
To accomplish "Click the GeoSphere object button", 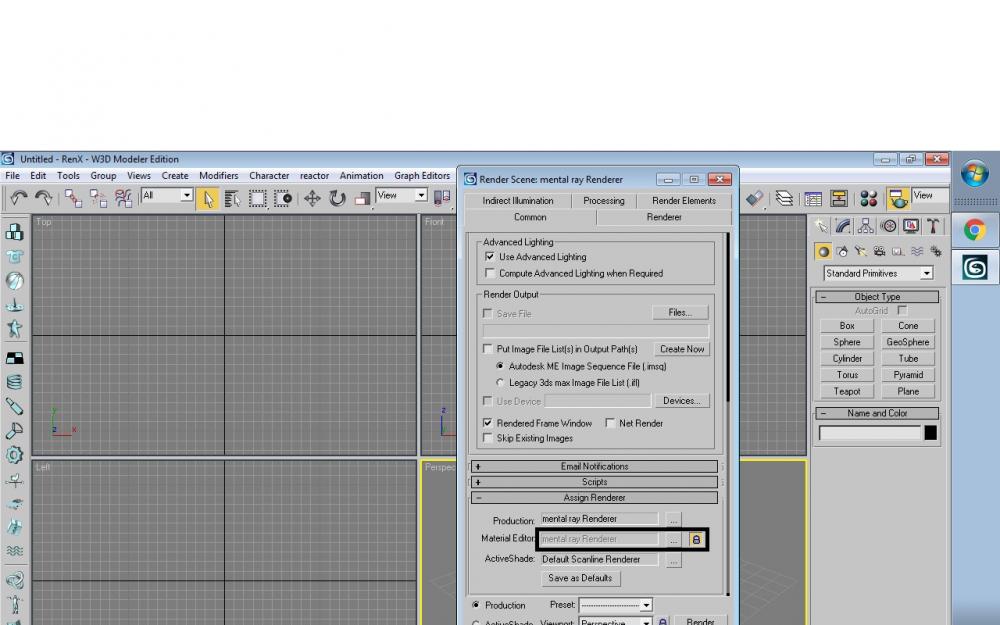I will click(x=908, y=342).
